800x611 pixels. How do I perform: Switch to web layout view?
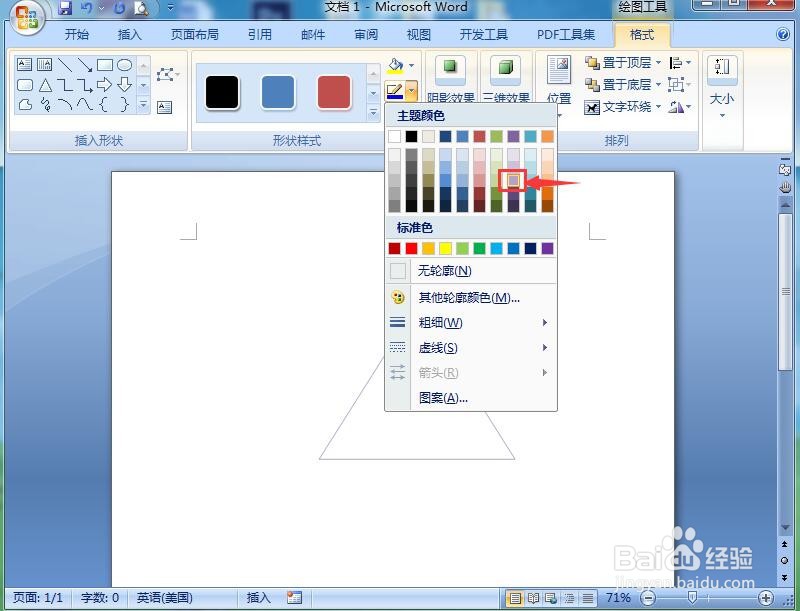pos(551,598)
